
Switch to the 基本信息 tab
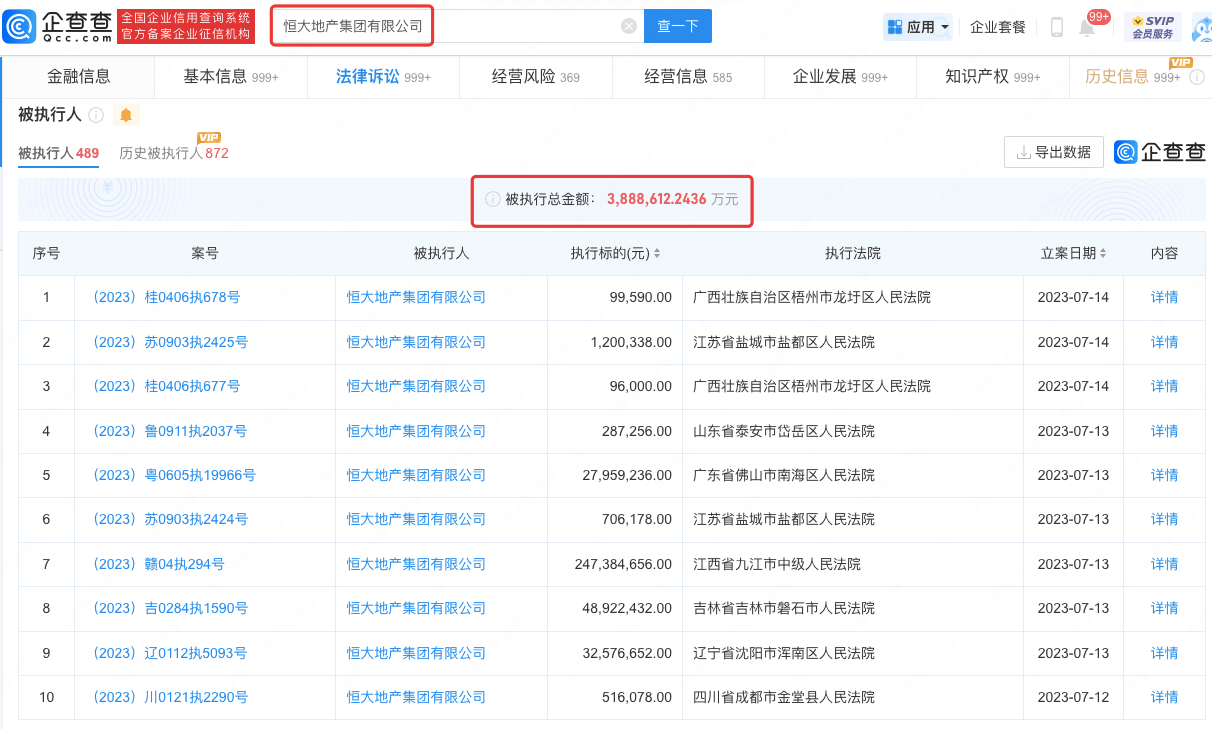coord(231,77)
